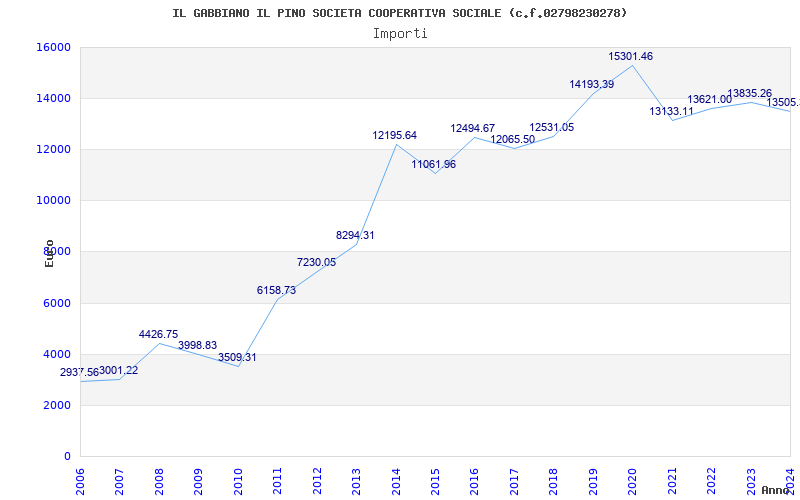This screenshot has width=800, height=500.
Task: Select the data label 12494.67
Action: pyautogui.click(x=472, y=128)
